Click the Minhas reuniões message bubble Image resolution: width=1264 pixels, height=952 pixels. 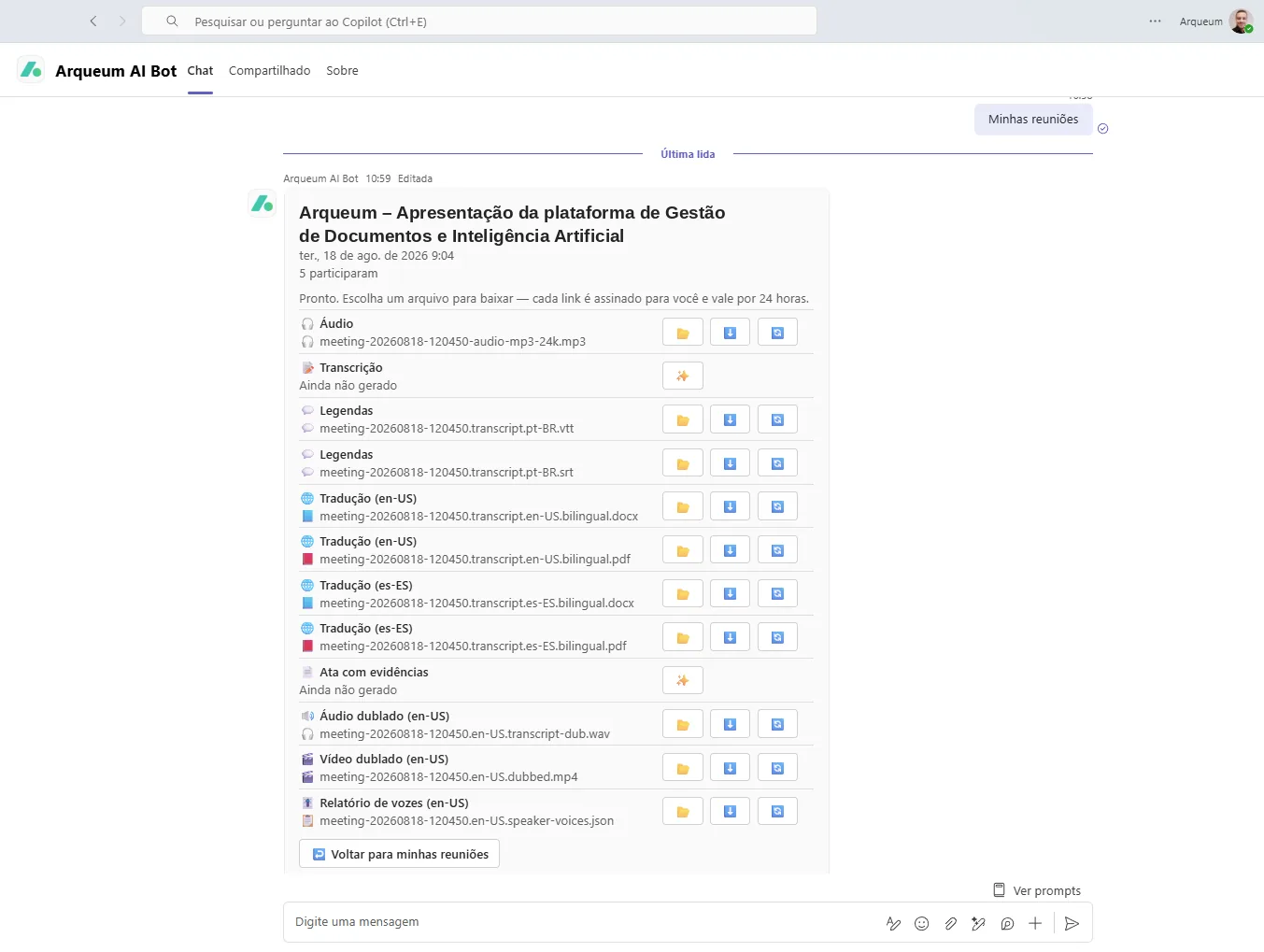pos(1033,119)
